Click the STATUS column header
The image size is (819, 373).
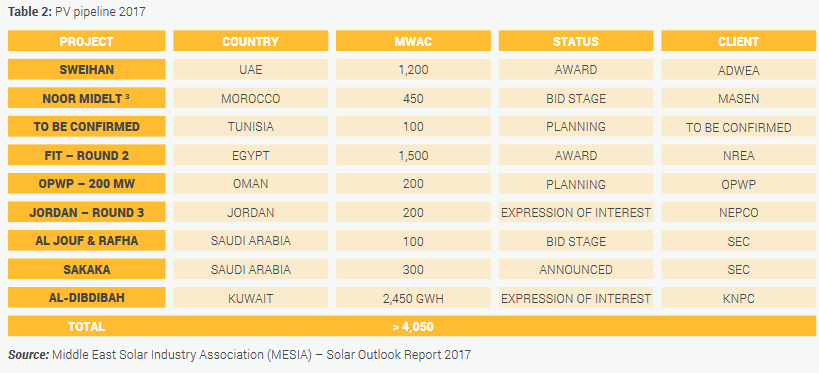576,41
